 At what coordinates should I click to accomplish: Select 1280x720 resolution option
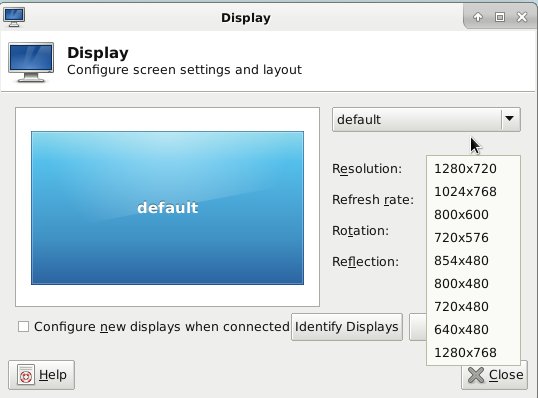click(473, 168)
